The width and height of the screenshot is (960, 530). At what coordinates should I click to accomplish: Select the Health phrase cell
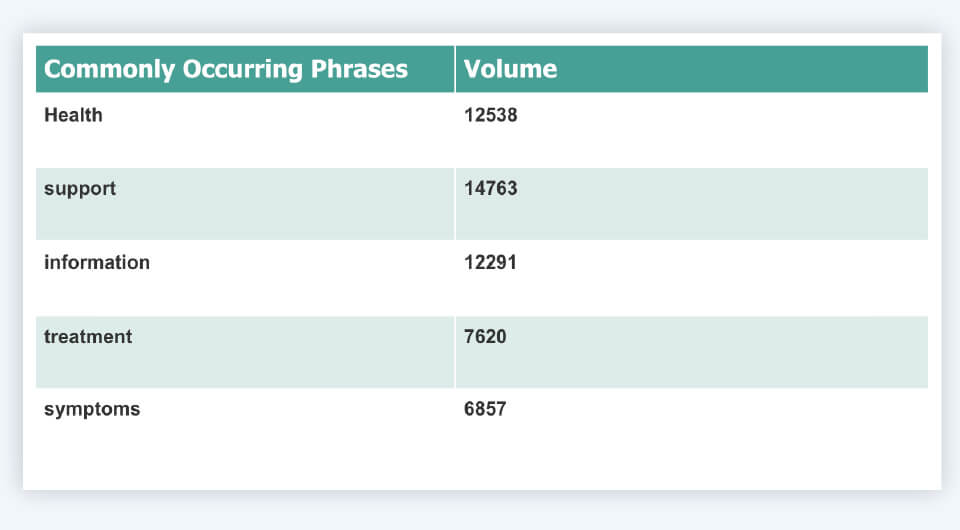(245, 130)
